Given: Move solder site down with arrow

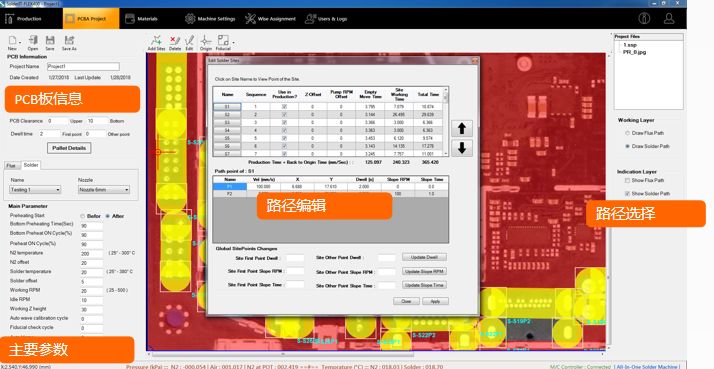Looking at the screenshot, I should point(462,148).
